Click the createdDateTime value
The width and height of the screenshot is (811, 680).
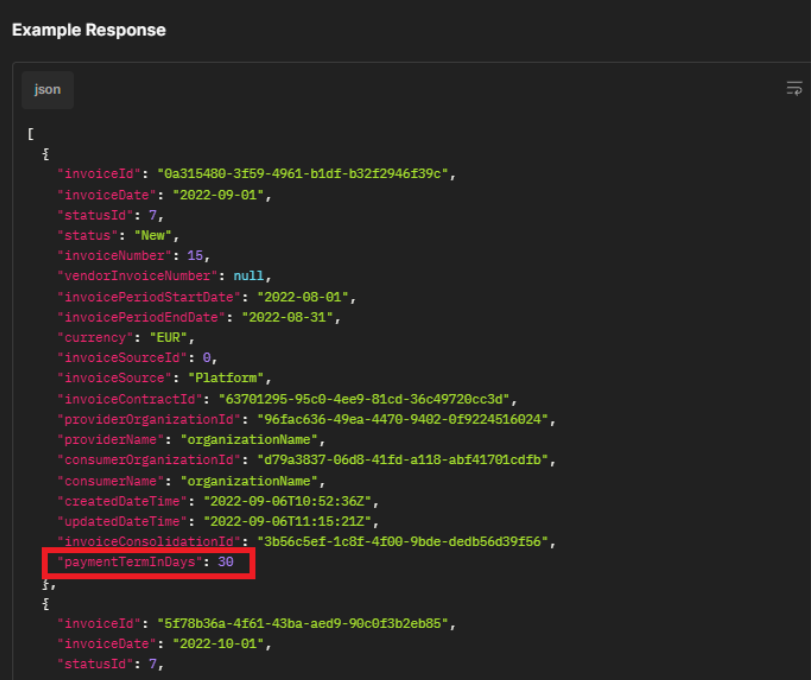click(x=288, y=501)
